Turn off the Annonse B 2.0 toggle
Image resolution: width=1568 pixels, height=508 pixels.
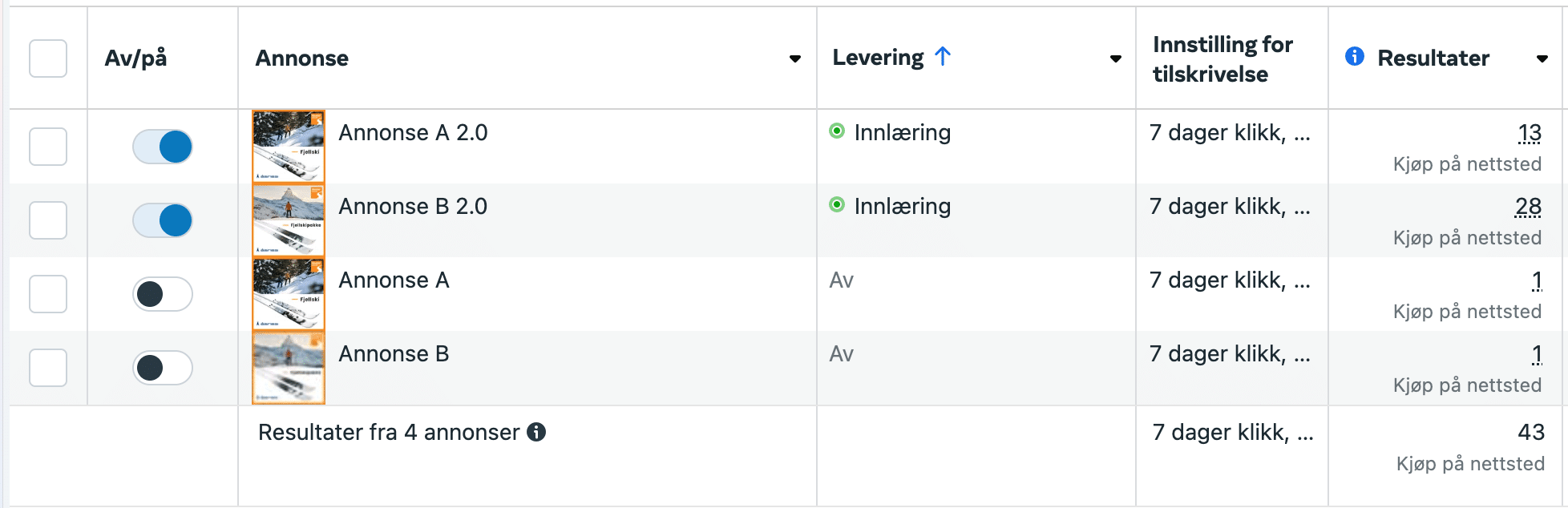click(x=163, y=220)
